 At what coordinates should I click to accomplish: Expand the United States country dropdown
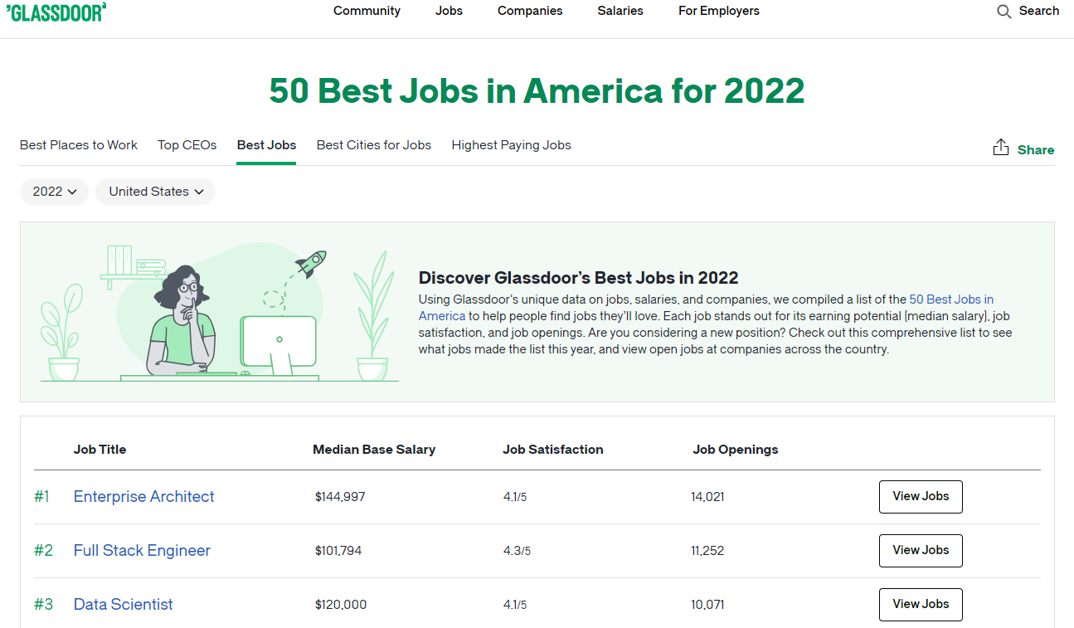[155, 191]
